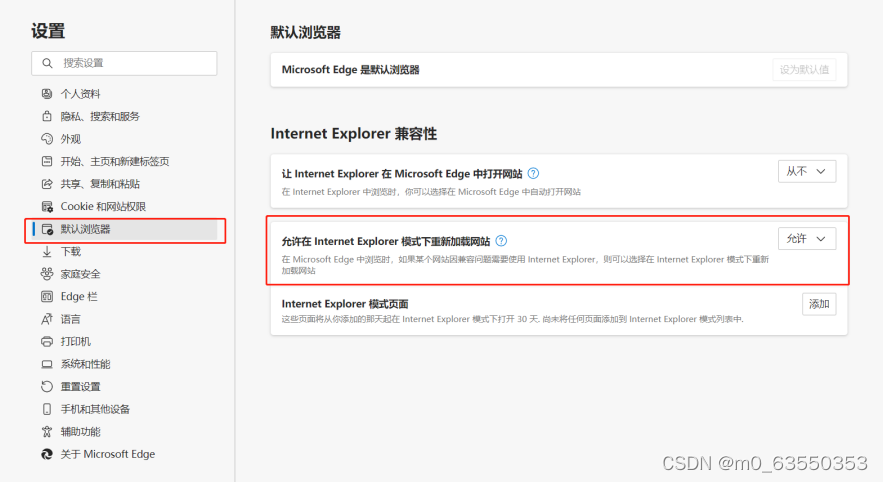Screen dimensions: 883x482
Task: Select 默认浏览器 in the sidebar
Action: point(124,229)
